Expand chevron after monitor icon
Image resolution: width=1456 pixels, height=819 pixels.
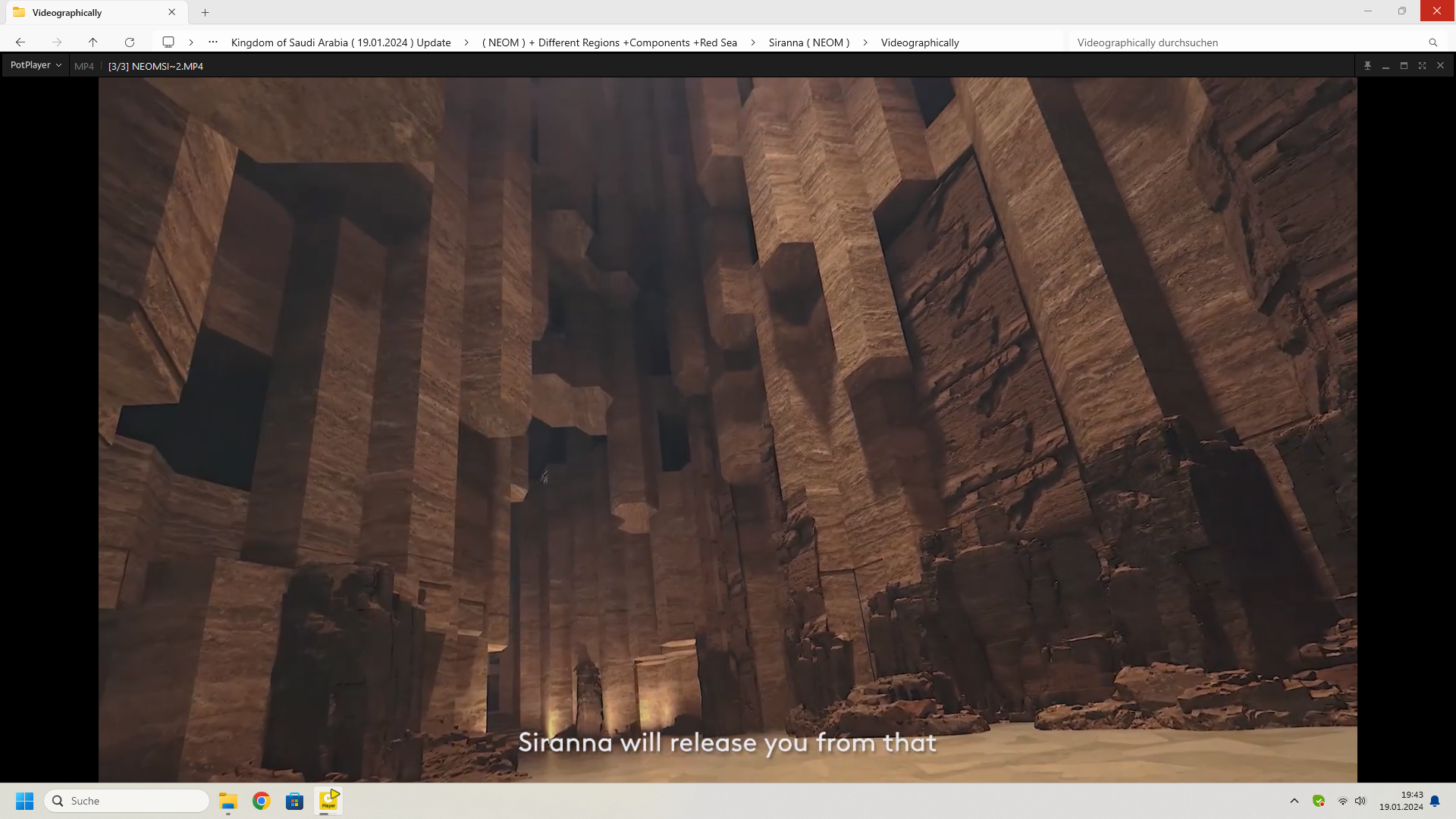pyautogui.click(x=191, y=42)
